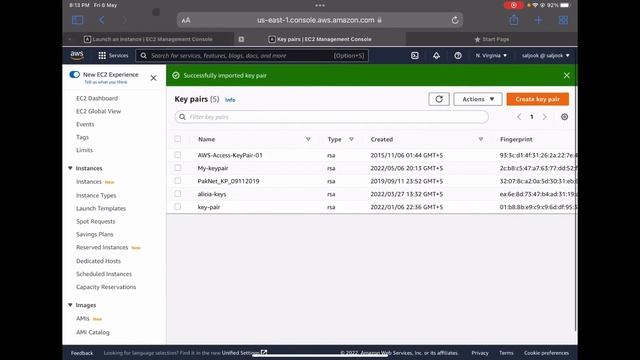The width and height of the screenshot is (640, 360).
Task: Open the Info link beside Key pairs
Action: pyautogui.click(x=230, y=100)
